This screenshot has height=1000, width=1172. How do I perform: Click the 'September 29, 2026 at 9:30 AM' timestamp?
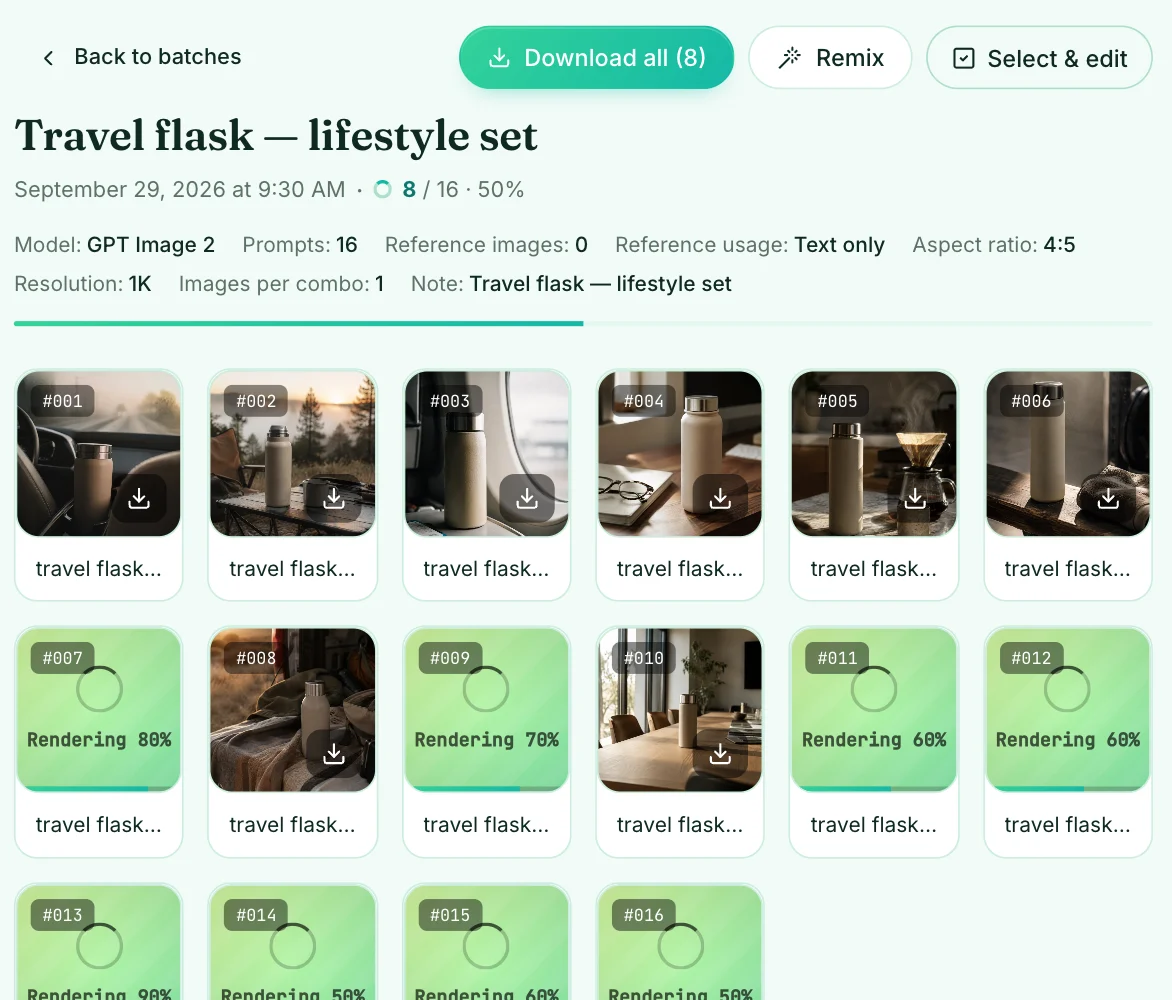click(x=179, y=190)
